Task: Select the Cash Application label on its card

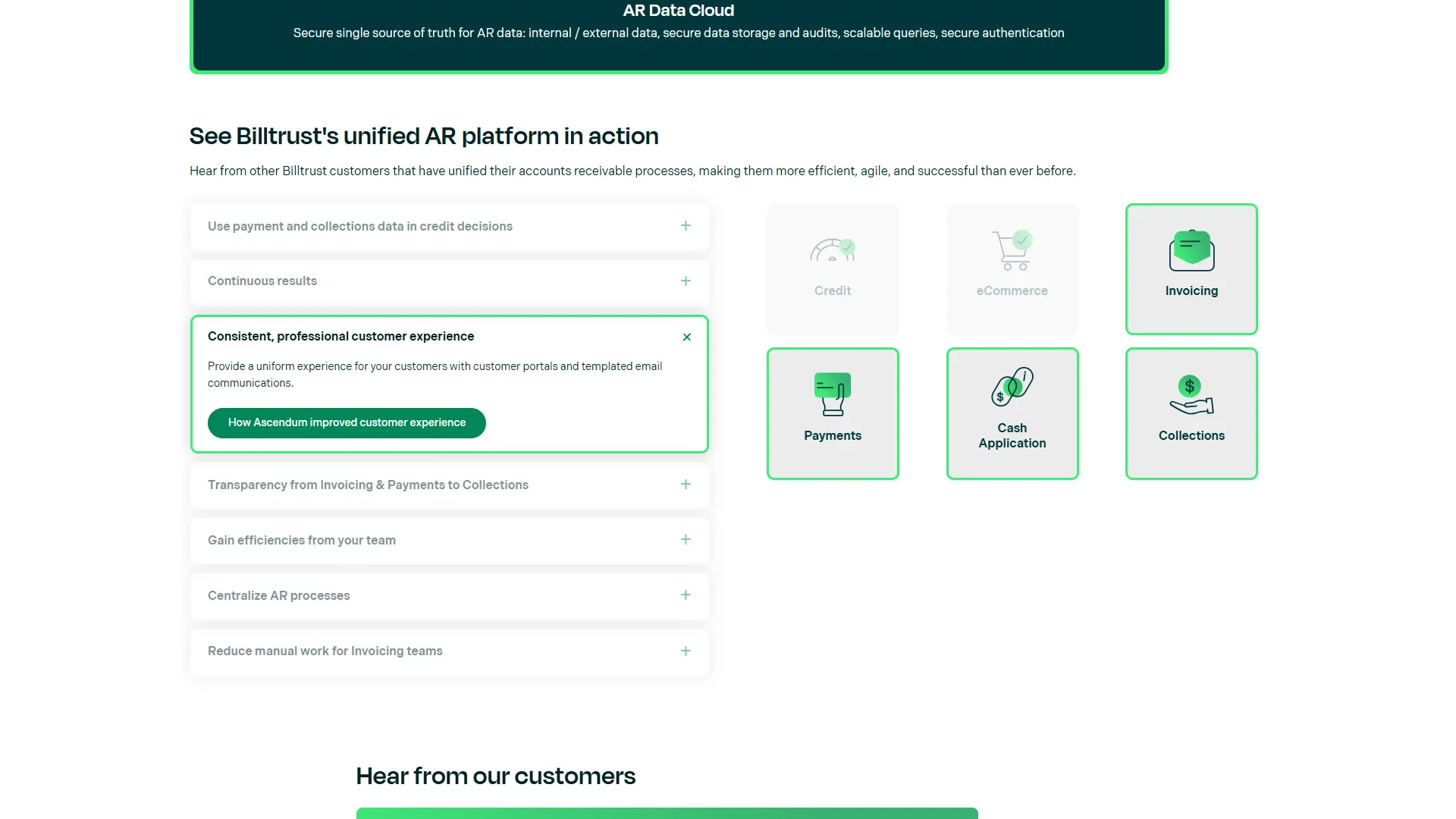Action: click(x=1012, y=436)
